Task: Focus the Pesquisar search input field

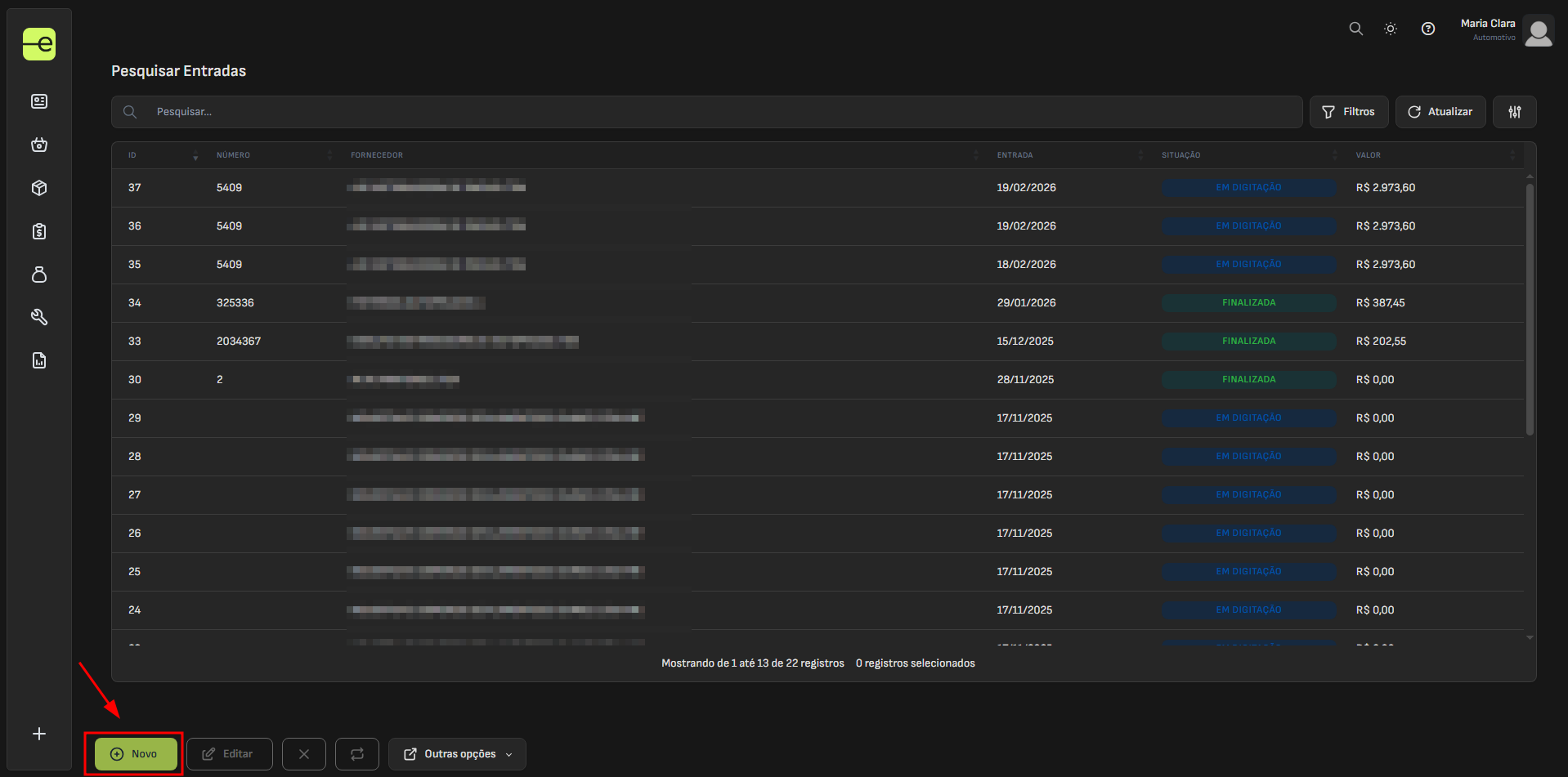Action: coord(719,112)
